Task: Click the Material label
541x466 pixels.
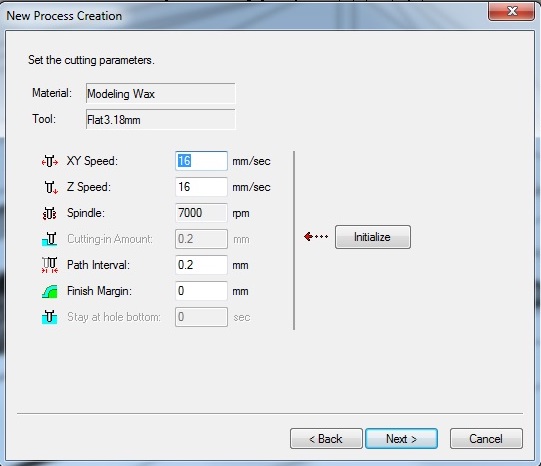Action: pos(52,93)
